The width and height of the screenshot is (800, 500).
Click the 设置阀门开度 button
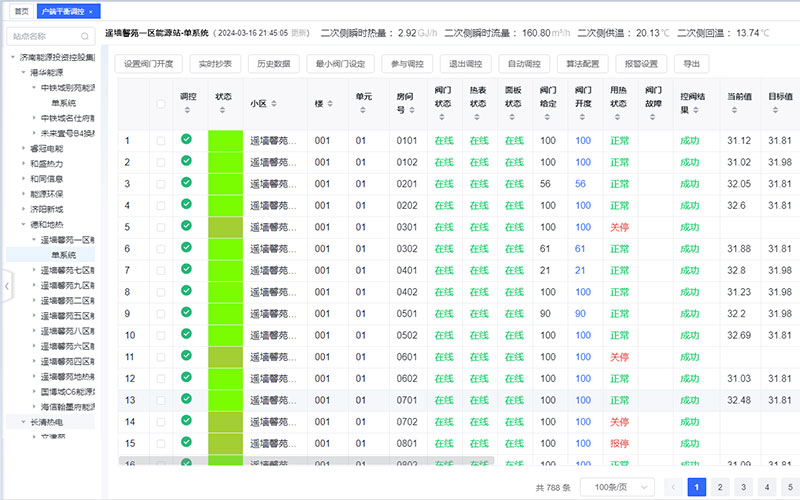coord(147,64)
